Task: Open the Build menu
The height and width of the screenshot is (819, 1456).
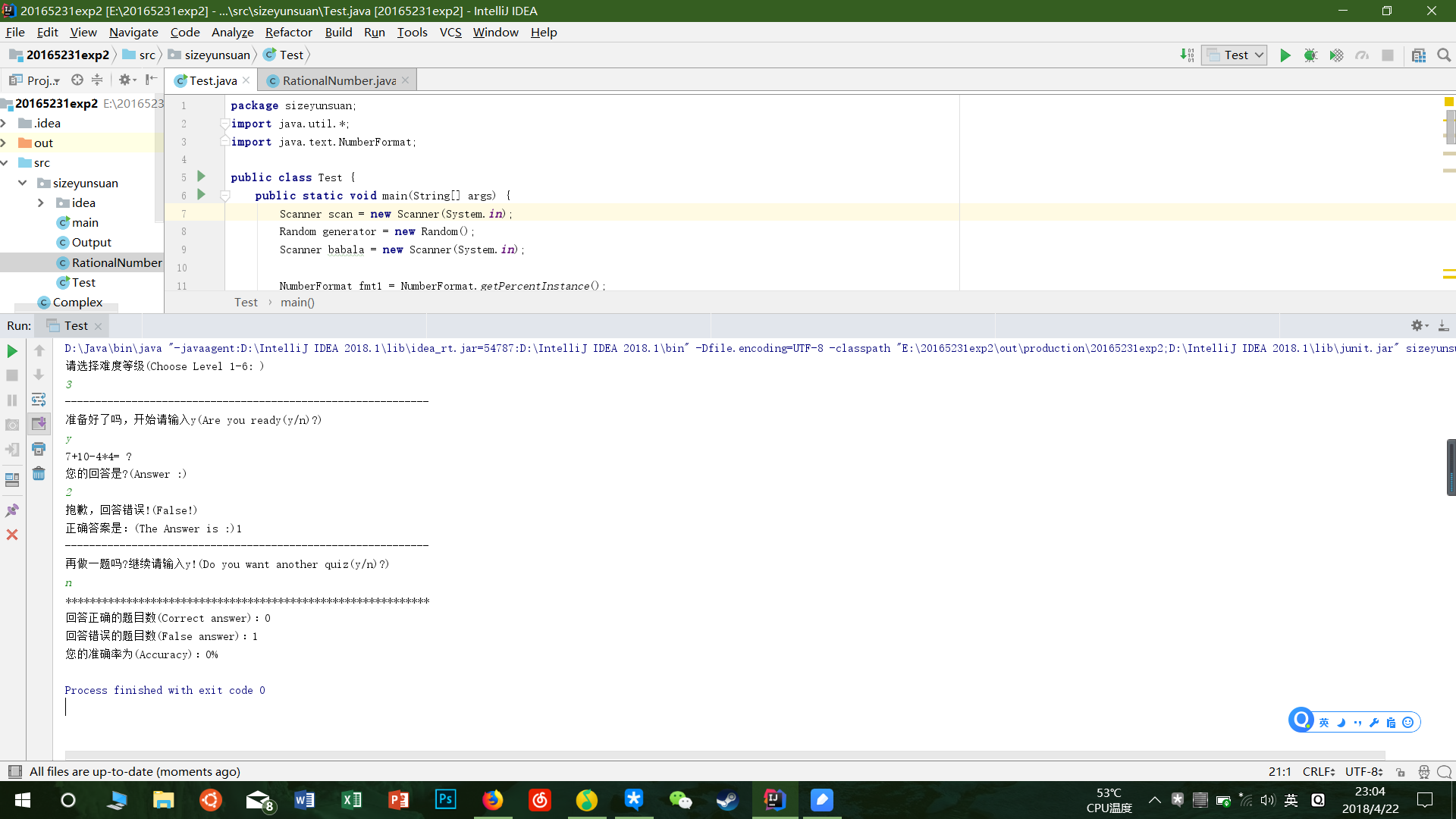Action: (338, 32)
